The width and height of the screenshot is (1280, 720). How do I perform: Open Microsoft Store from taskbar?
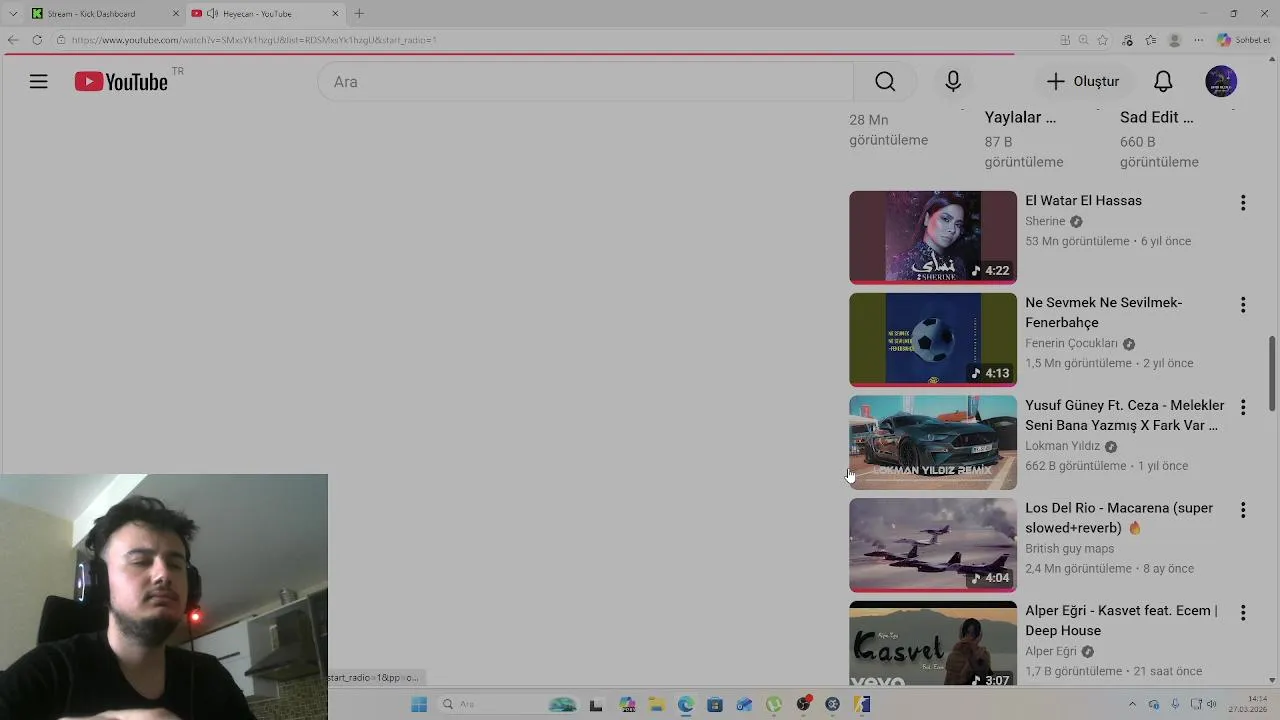tap(714, 705)
